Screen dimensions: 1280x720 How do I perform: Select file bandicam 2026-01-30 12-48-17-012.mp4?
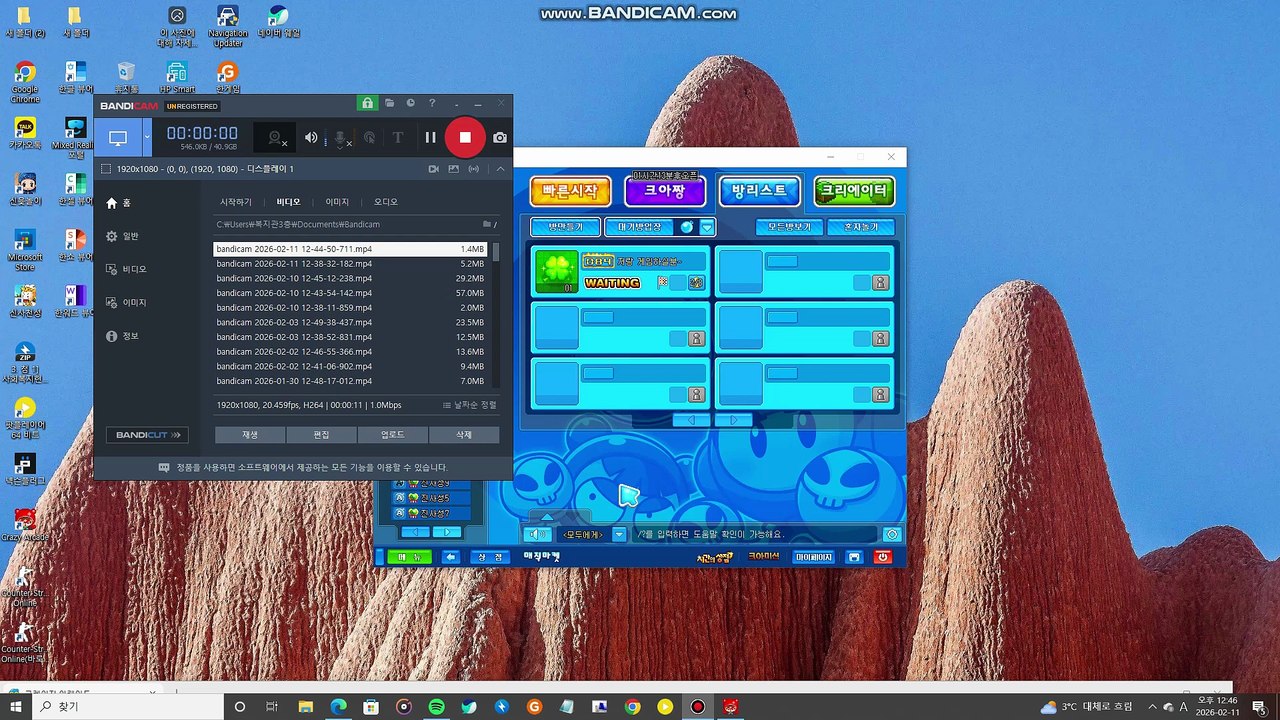coord(351,381)
